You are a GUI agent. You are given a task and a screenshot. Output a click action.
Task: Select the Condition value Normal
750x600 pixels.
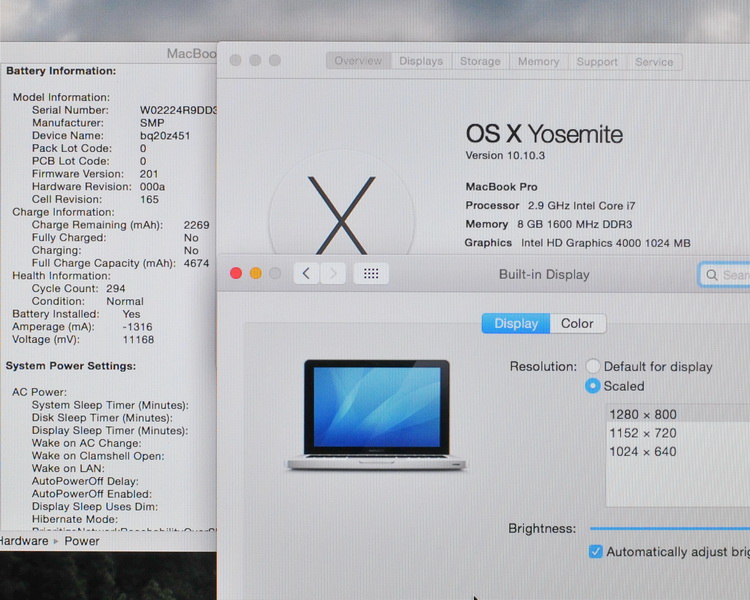coord(125,301)
